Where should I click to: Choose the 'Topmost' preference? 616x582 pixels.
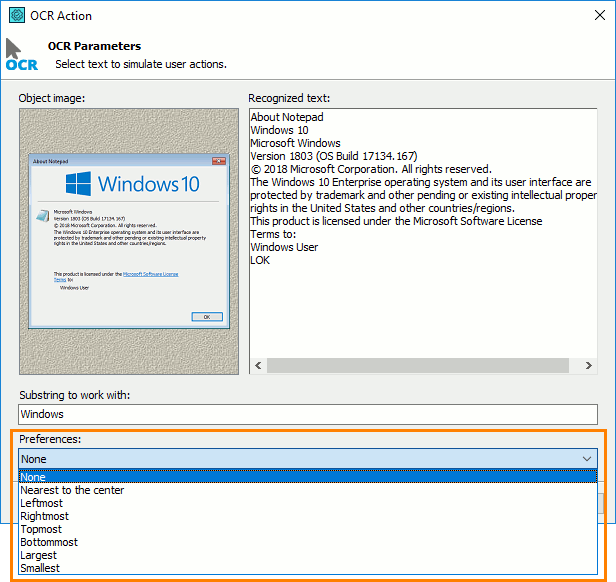[x=308, y=529]
